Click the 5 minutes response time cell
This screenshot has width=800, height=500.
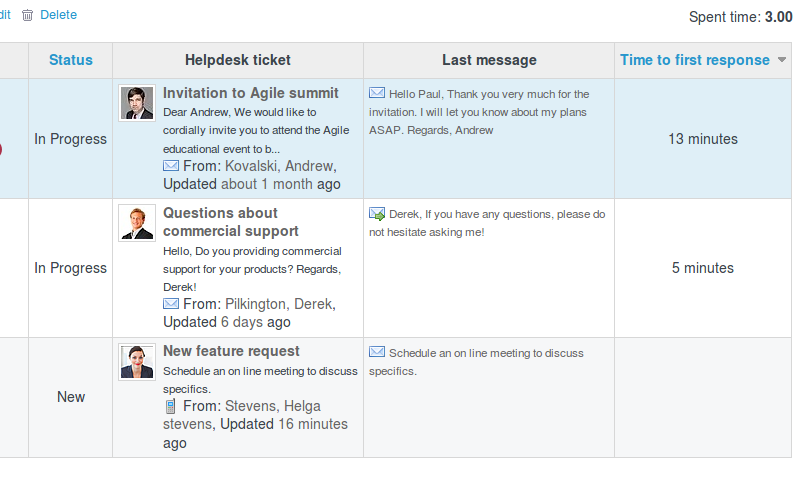point(703,268)
